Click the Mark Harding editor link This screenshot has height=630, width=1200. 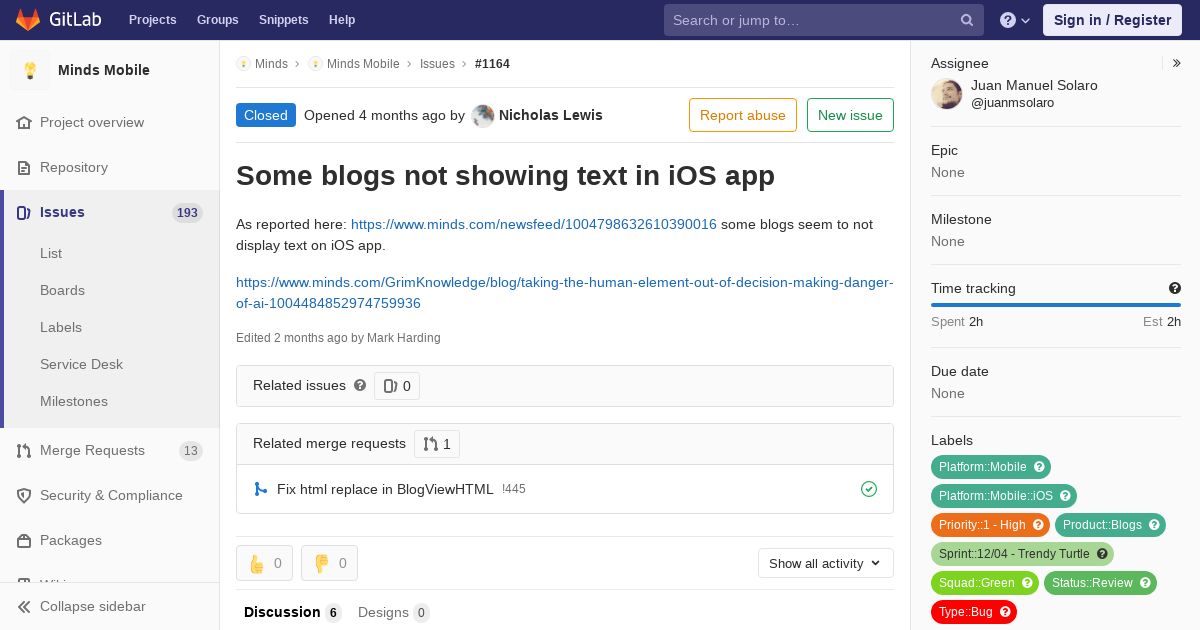(x=404, y=338)
